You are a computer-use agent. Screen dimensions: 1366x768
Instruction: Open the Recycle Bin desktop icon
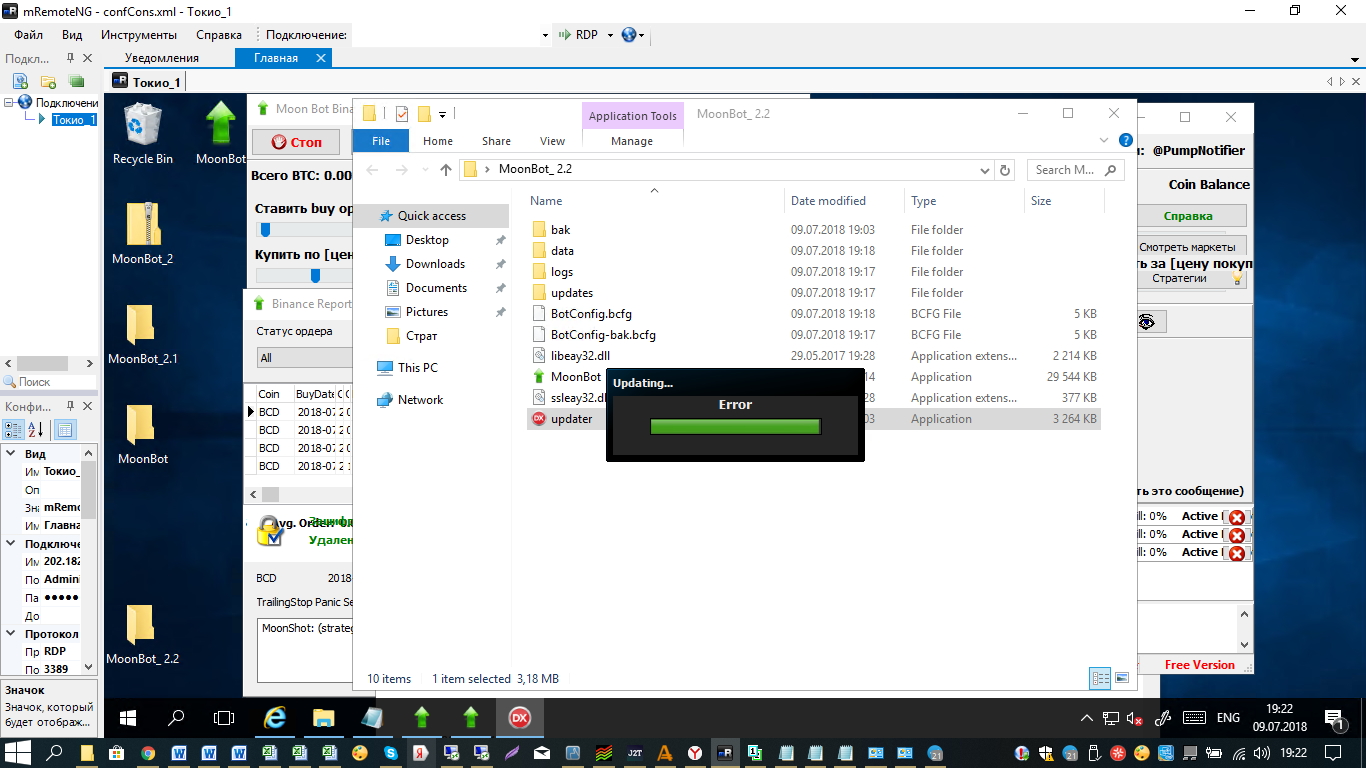pos(143,135)
